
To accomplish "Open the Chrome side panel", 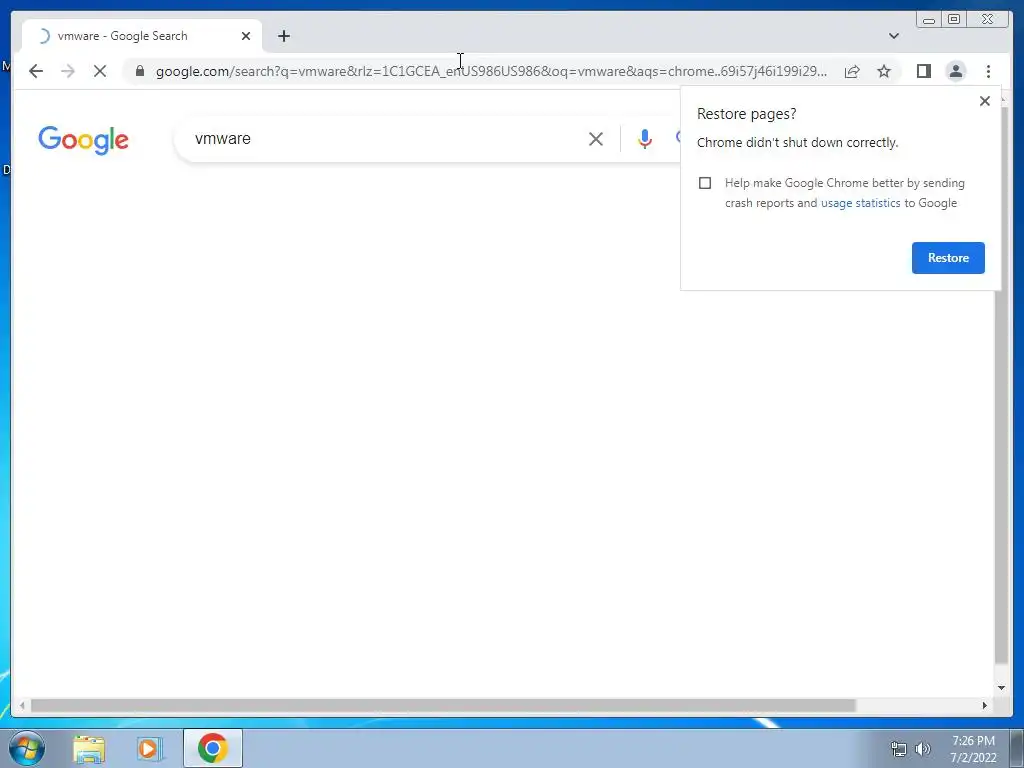I will click(923, 71).
